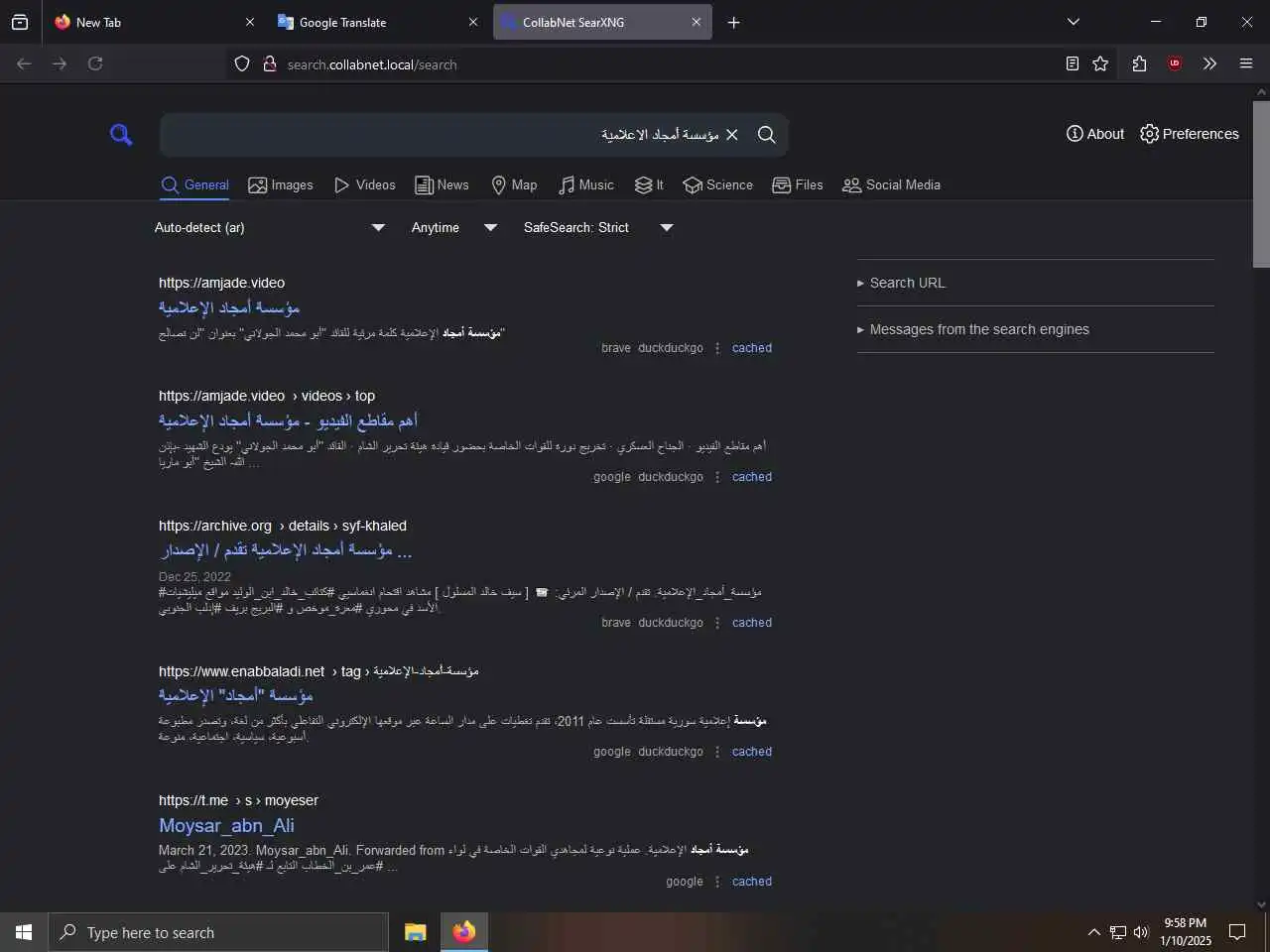Go back in browser history
Image resolution: width=1270 pixels, height=952 pixels.
coord(24,63)
